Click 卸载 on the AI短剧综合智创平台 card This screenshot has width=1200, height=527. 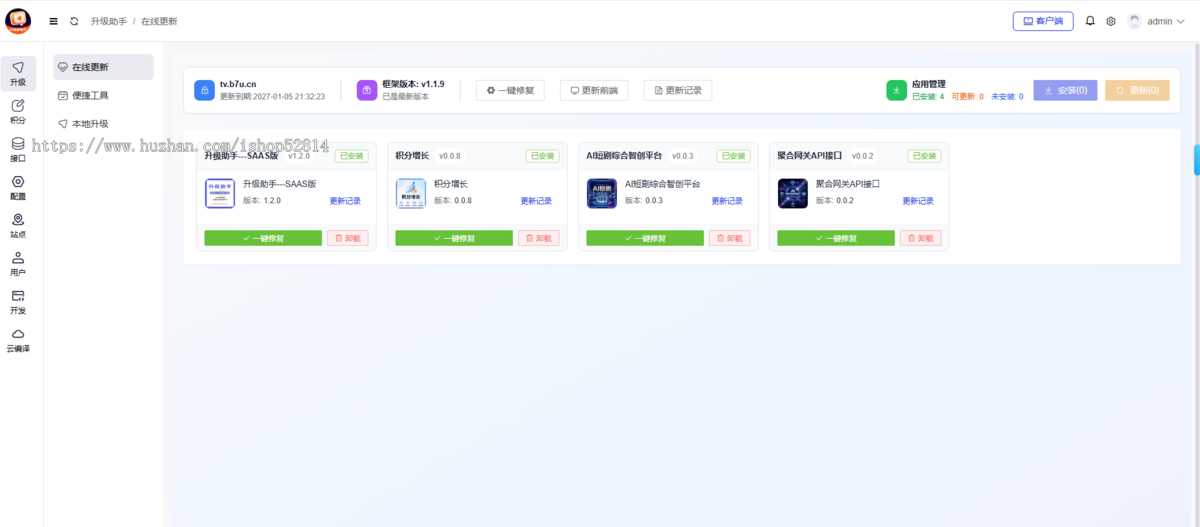click(x=729, y=238)
